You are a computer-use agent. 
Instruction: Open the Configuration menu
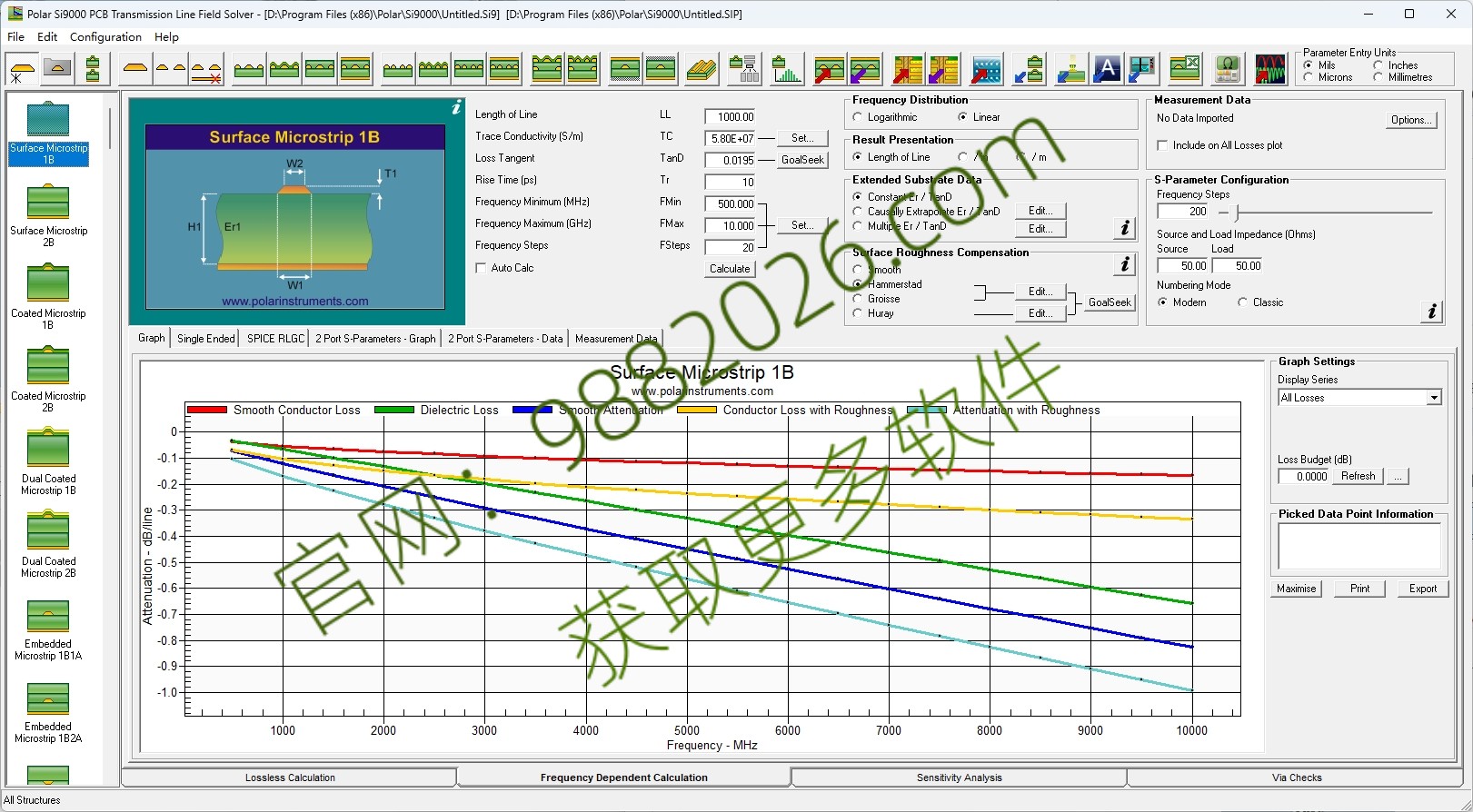pyautogui.click(x=105, y=37)
